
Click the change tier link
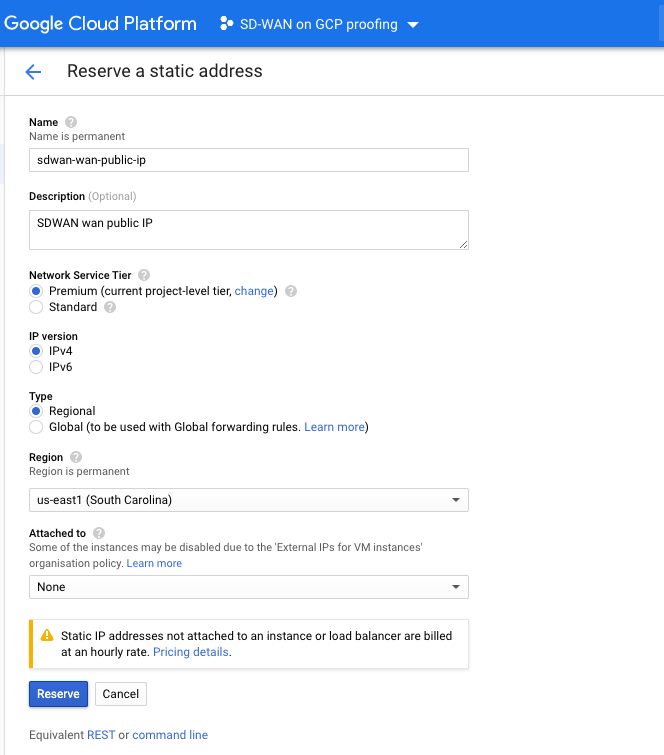[x=254, y=291]
